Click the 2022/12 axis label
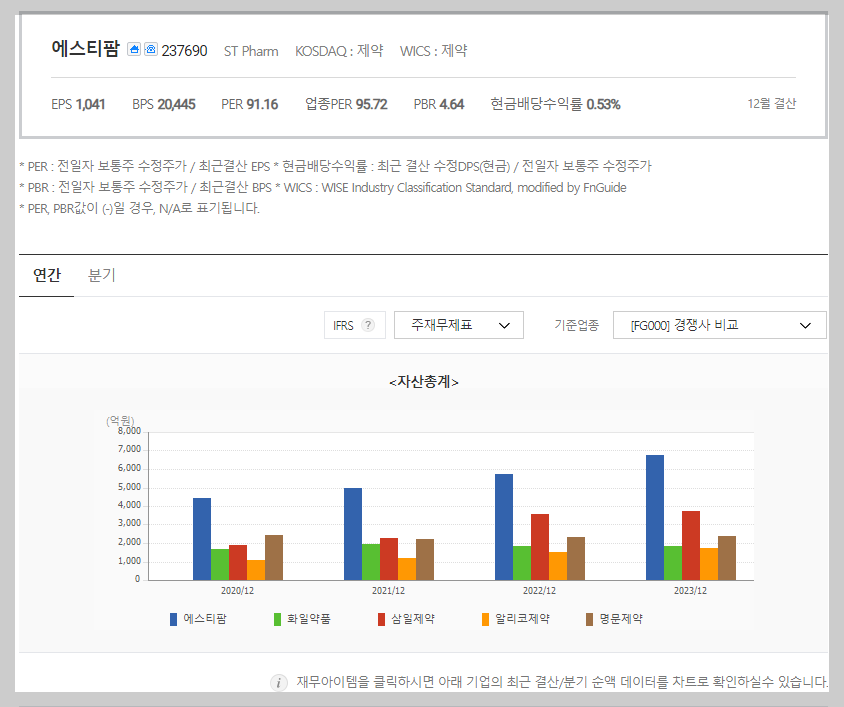 click(539, 591)
